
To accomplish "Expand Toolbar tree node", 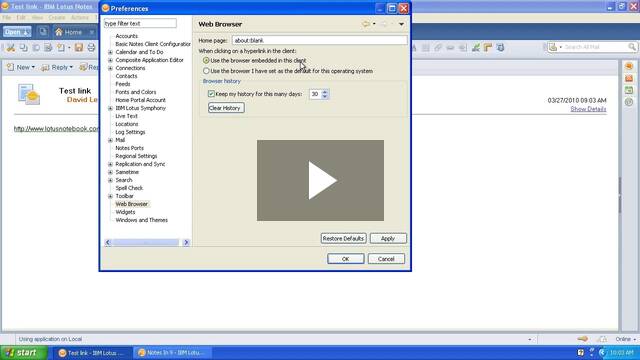I will pyautogui.click(x=110, y=196).
